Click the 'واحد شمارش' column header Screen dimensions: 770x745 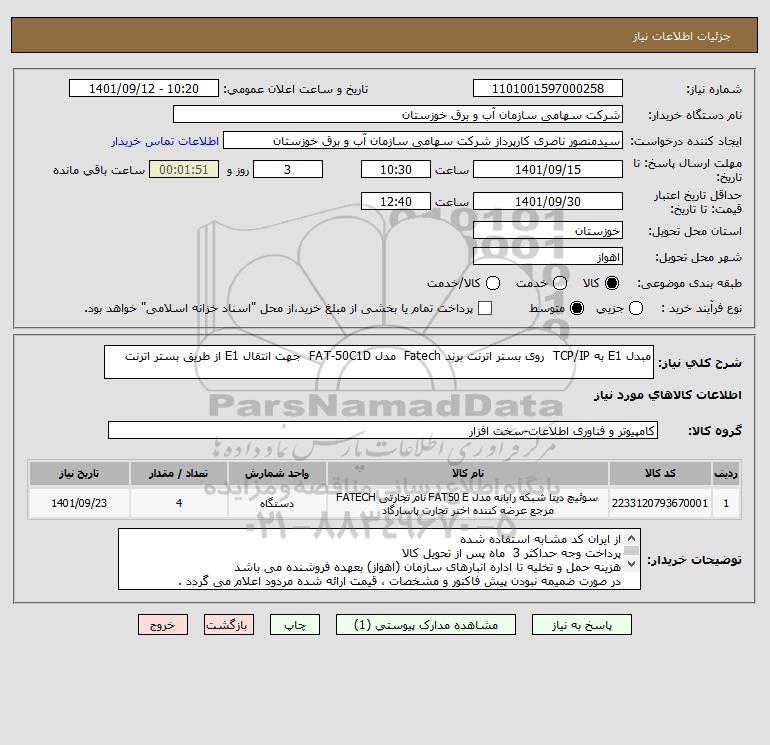277,473
